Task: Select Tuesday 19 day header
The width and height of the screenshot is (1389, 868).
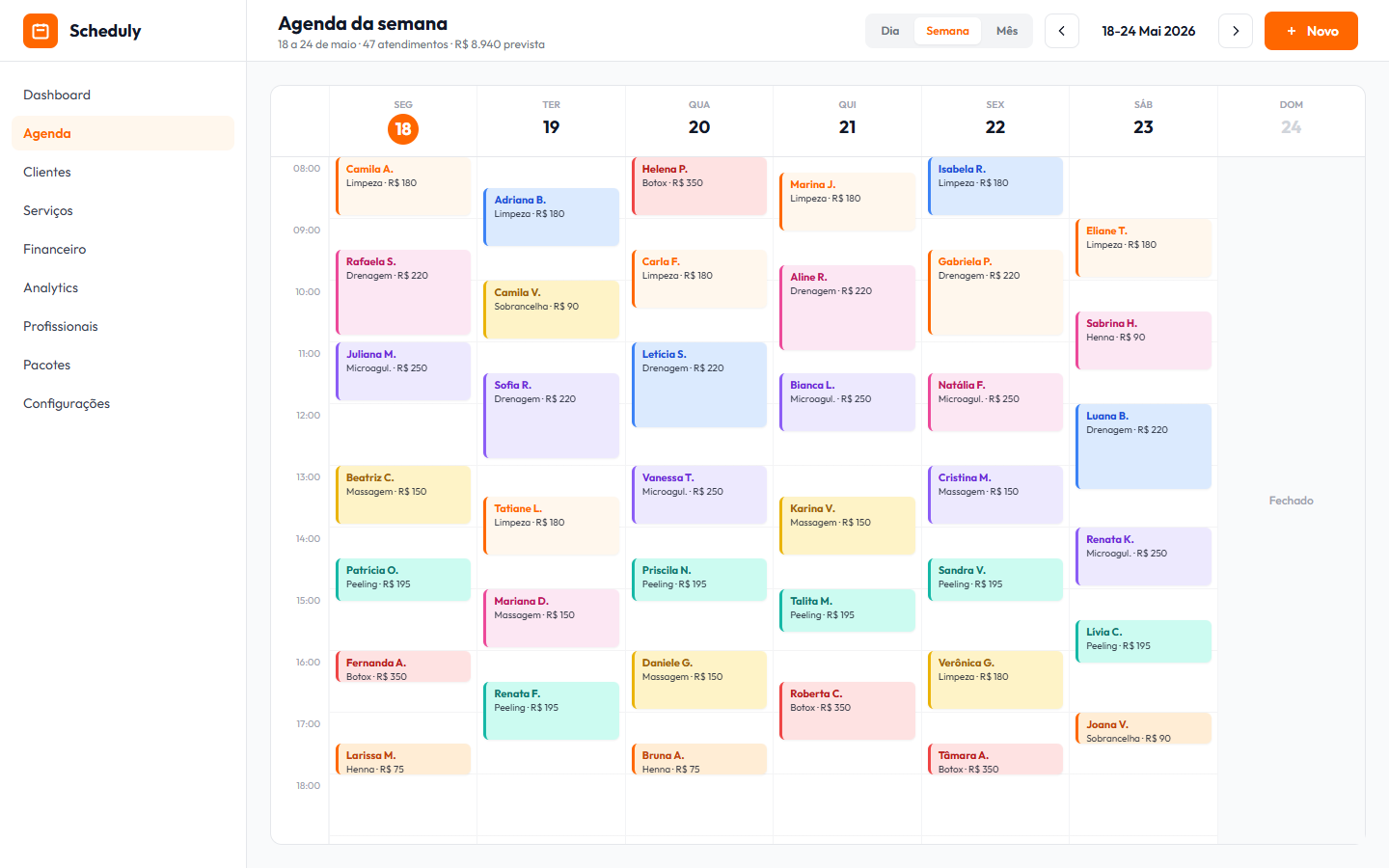Action: click(551, 122)
